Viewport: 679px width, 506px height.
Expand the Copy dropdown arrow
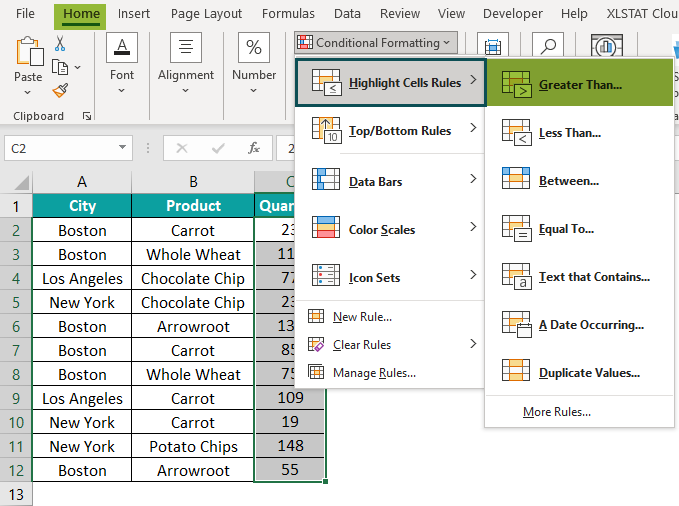point(78,67)
